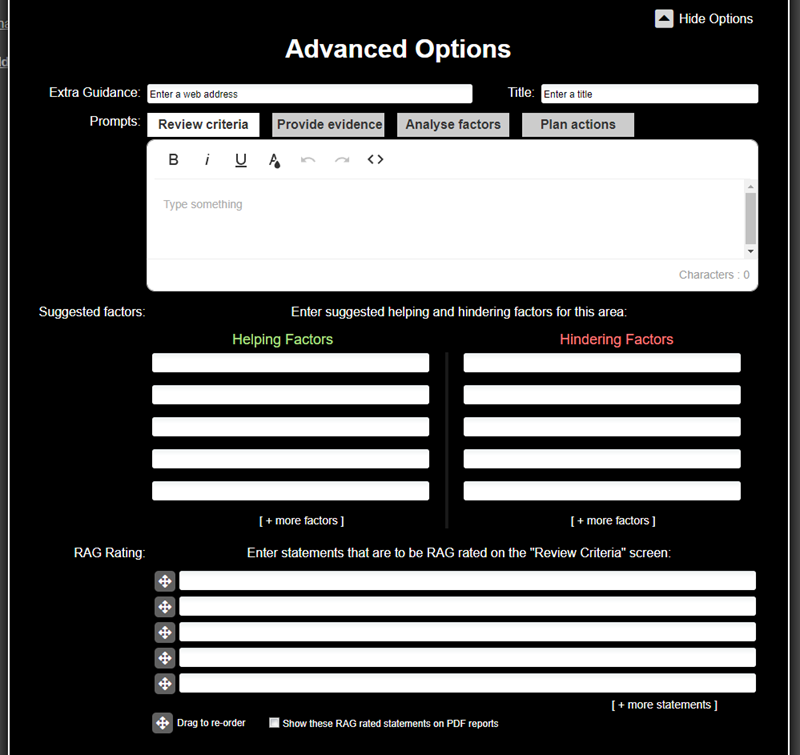Focus the third Helping Factors input
800x755 pixels.
click(x=290, y=427)
